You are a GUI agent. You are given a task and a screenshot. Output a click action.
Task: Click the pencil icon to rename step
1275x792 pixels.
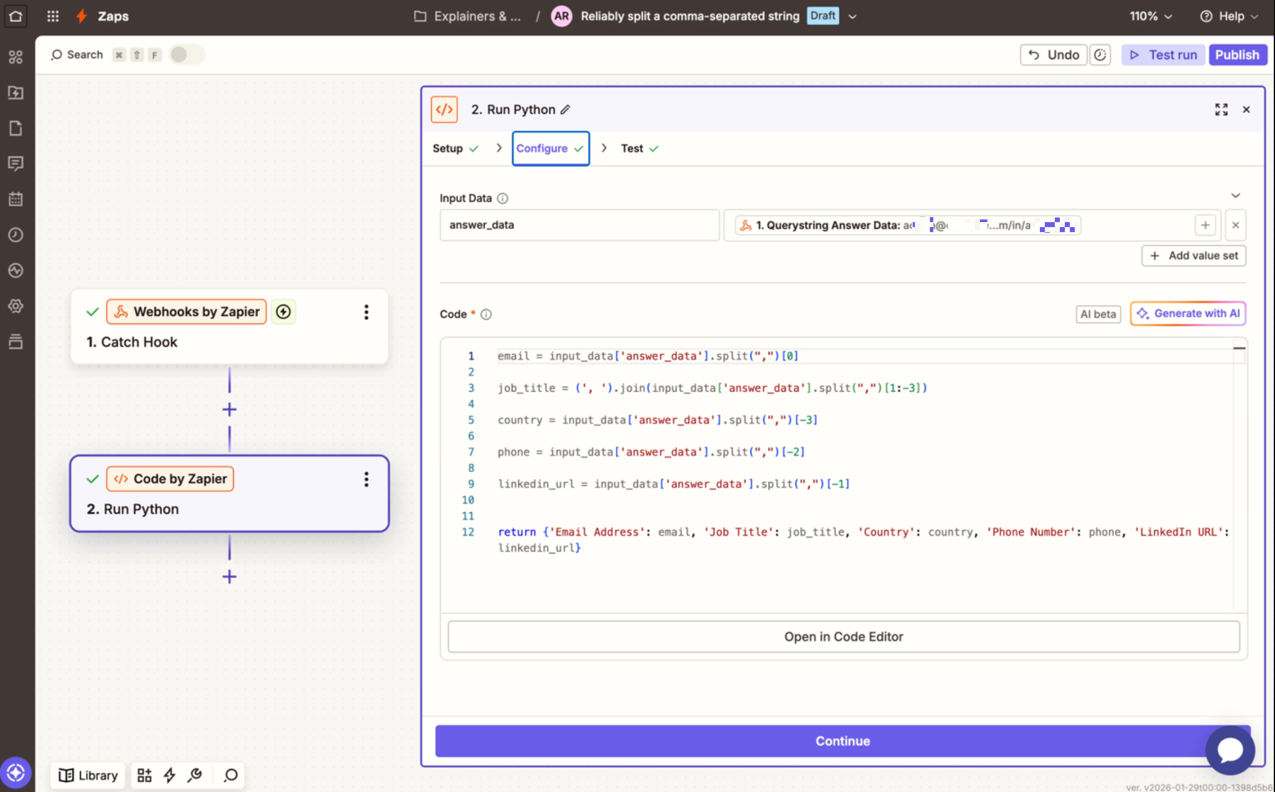pyautogui.click(x=566, y=110)
